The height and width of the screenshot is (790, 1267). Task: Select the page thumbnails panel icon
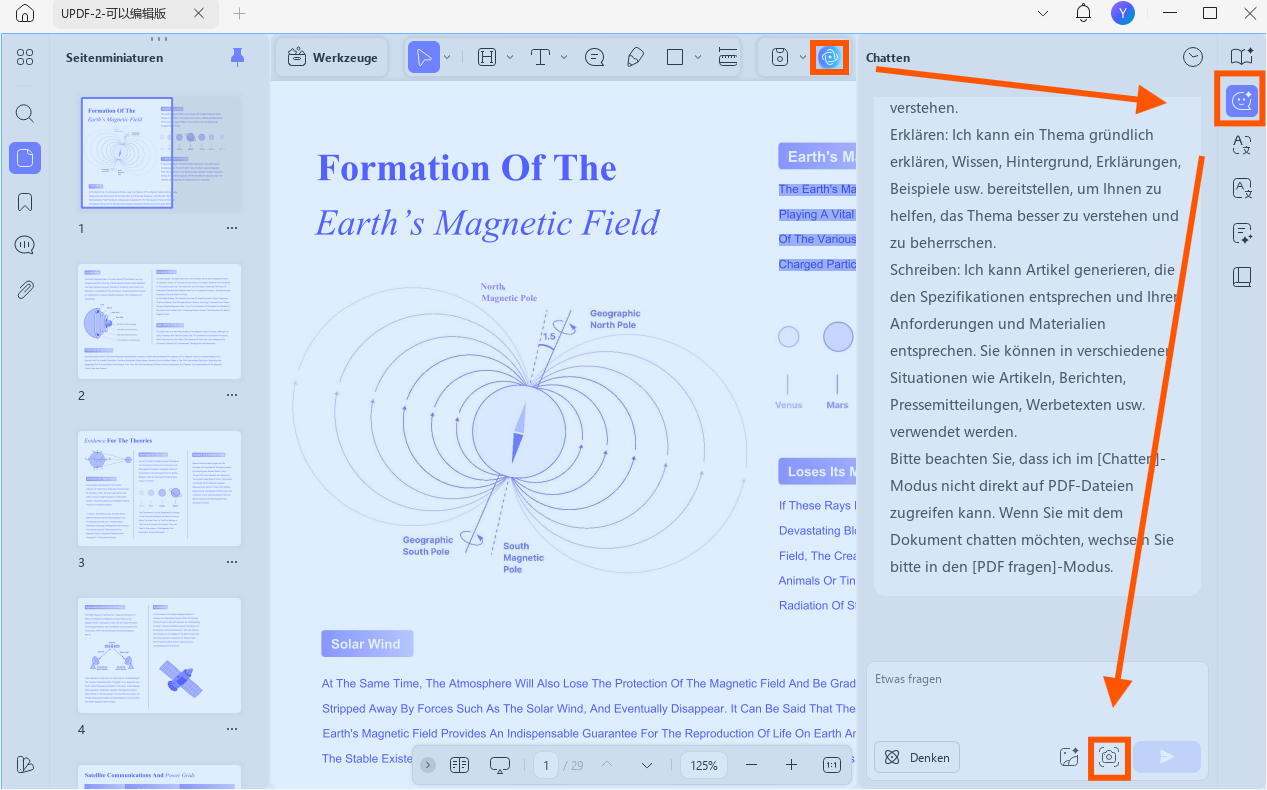(25, 157)
